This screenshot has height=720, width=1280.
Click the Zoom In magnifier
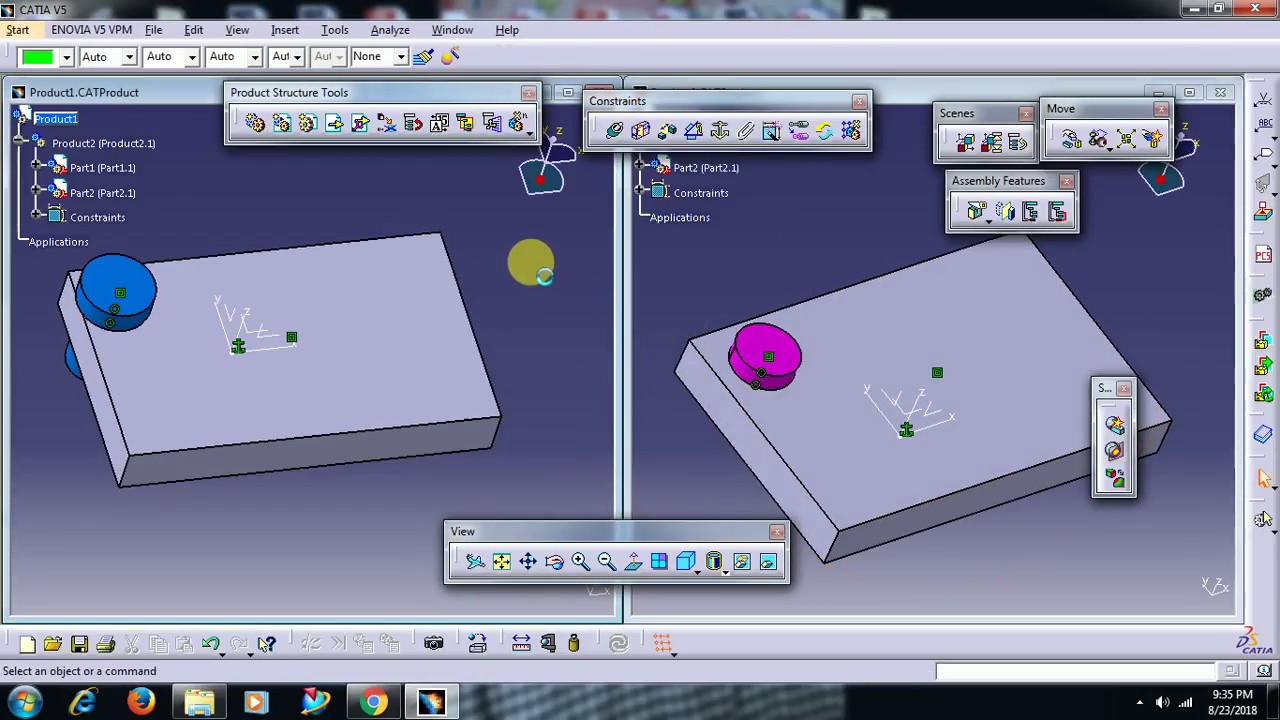tap(580, 562)
